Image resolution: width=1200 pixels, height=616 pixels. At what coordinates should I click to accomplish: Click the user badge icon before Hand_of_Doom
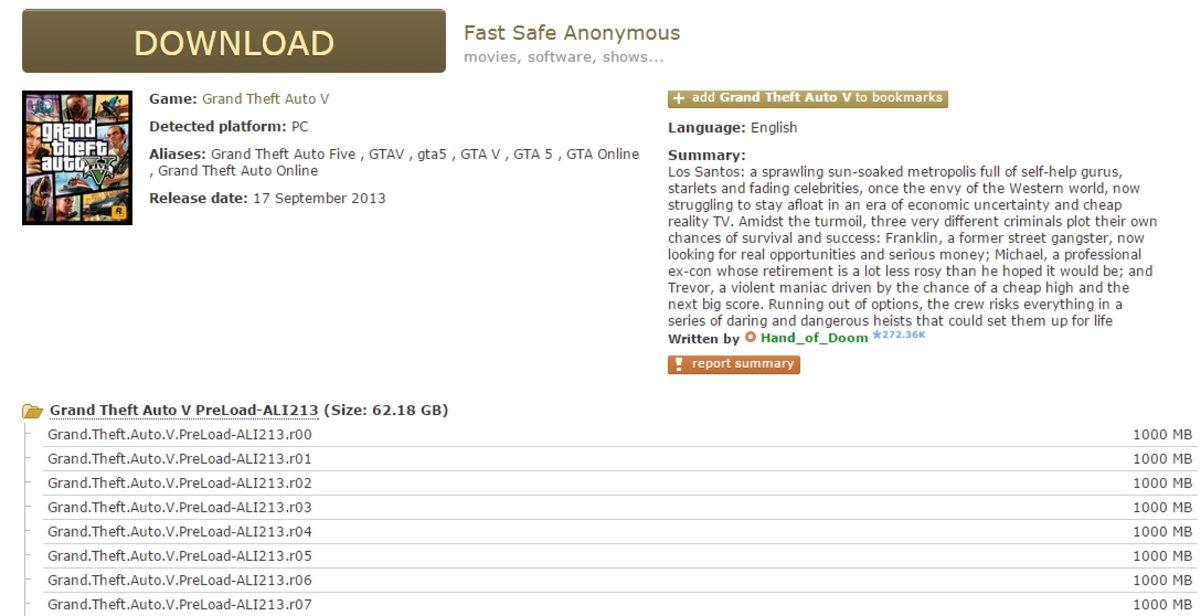[x=751, y=338]
